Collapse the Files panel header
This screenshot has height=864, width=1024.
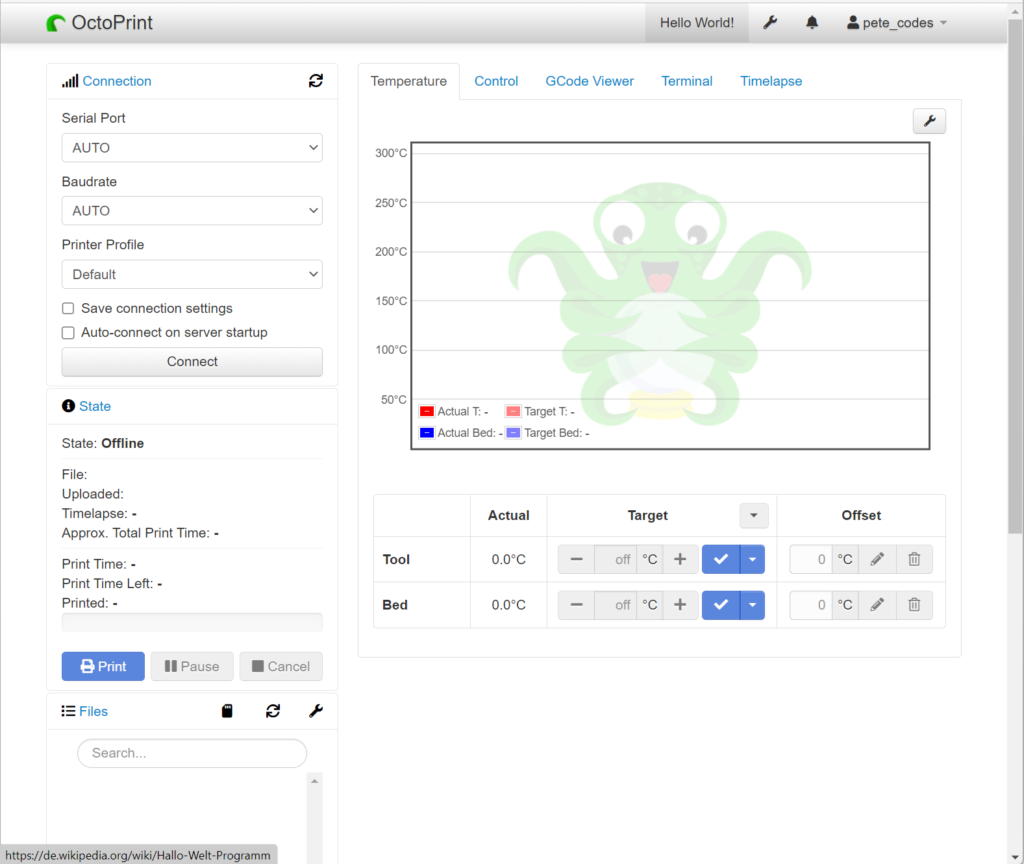(93, 711)
